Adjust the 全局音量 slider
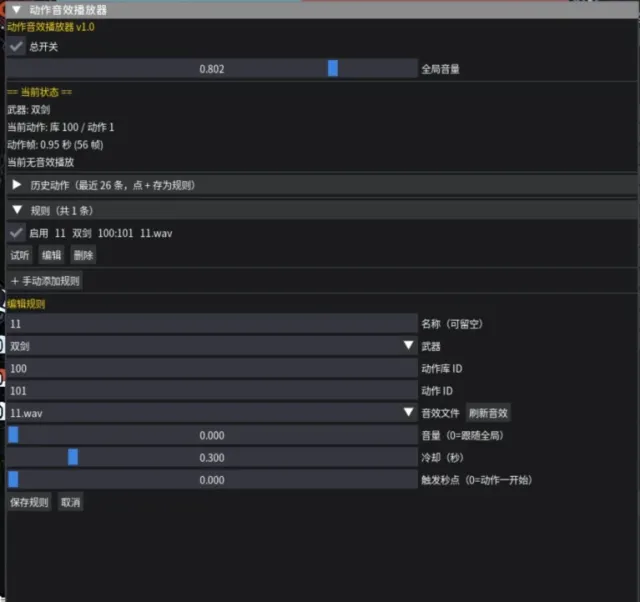The height and width of the screenshot is (602, 640). click(212, 69)
